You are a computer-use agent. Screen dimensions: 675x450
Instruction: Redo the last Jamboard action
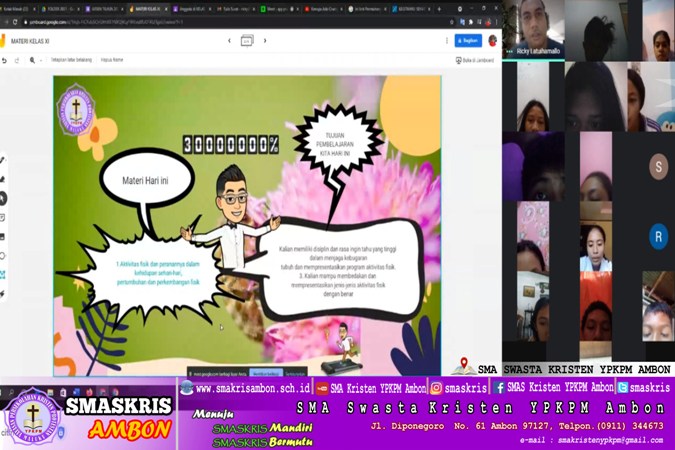click(x=17, y=61)
